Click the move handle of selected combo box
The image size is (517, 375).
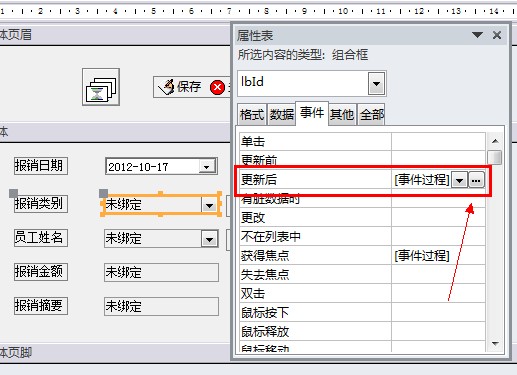click(x=103, y=193)
